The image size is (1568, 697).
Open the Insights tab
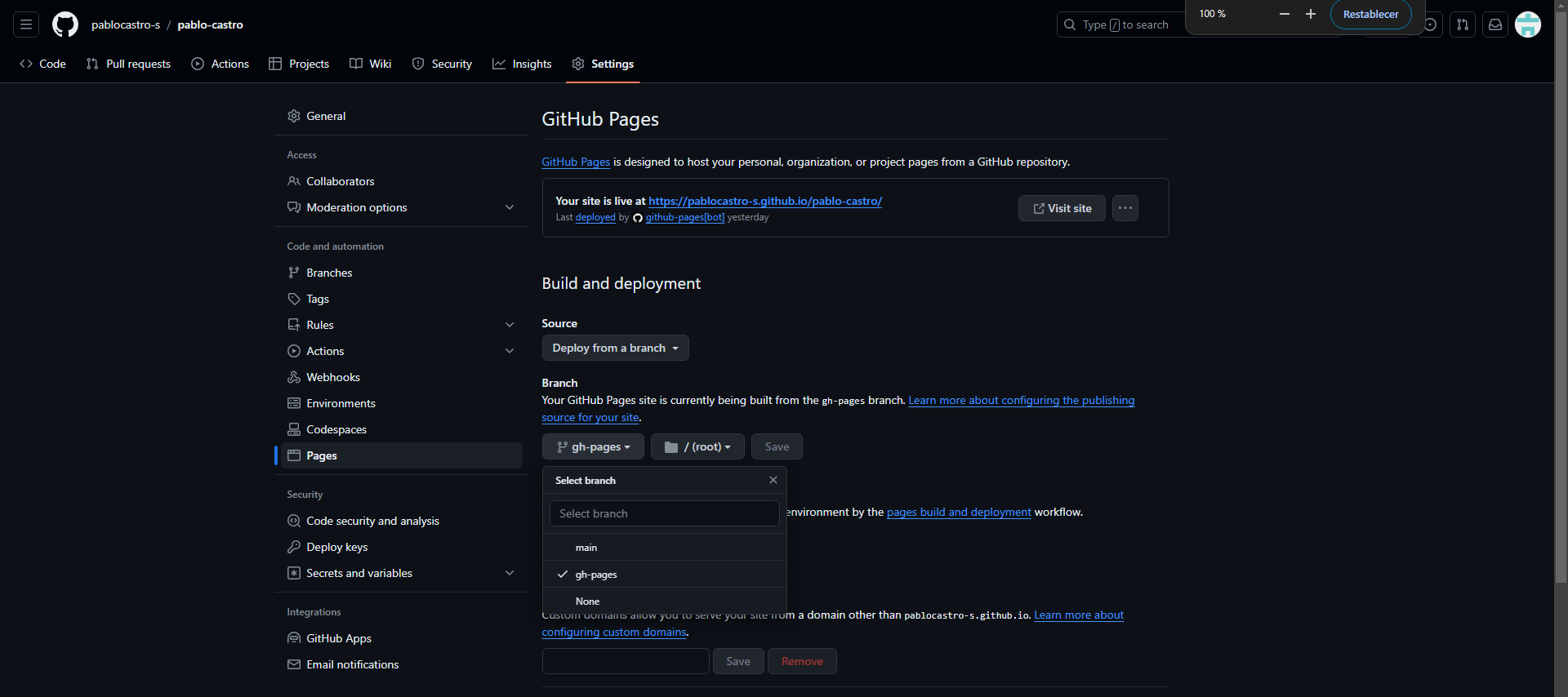pos(522,64)
